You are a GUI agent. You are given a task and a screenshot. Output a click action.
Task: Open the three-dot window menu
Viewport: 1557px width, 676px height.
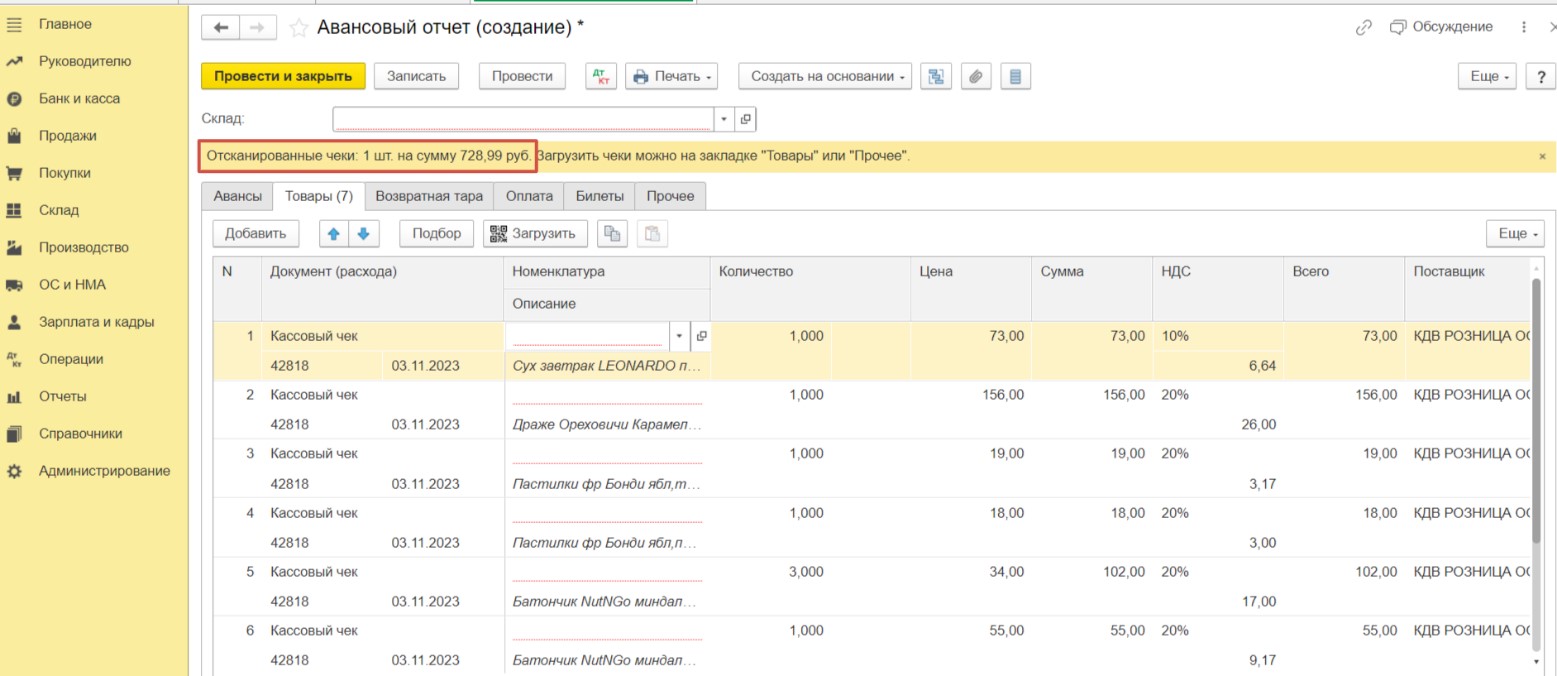tap(1524, 28)
